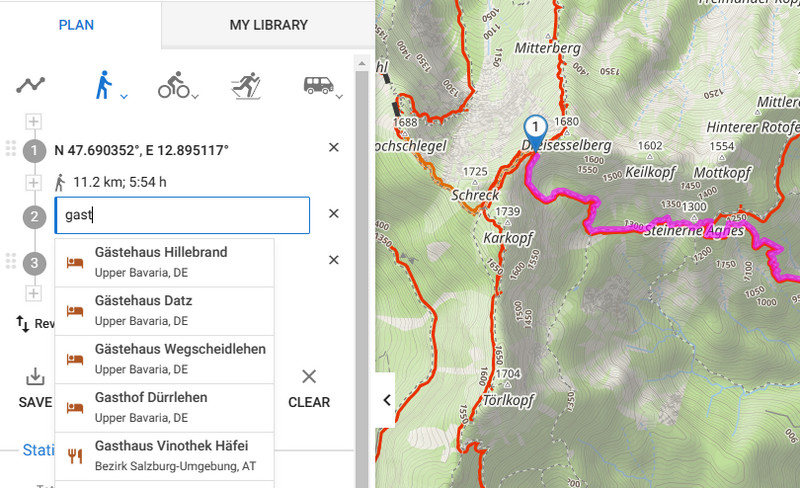800x488 pixels.
Task: Pick the cycling routing mode
Action: 172,87
